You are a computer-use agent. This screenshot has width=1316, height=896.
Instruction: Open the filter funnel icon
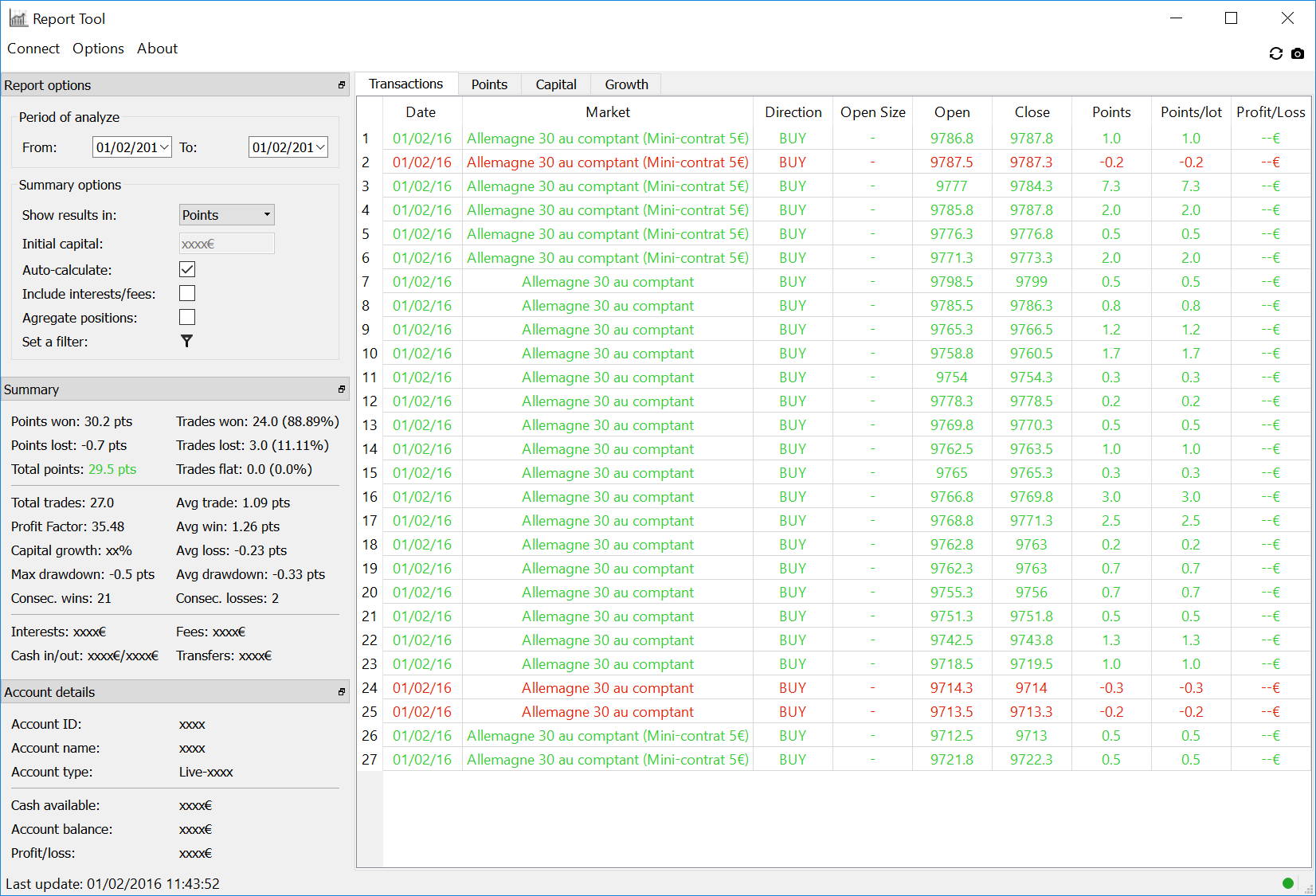click(186, 341)
